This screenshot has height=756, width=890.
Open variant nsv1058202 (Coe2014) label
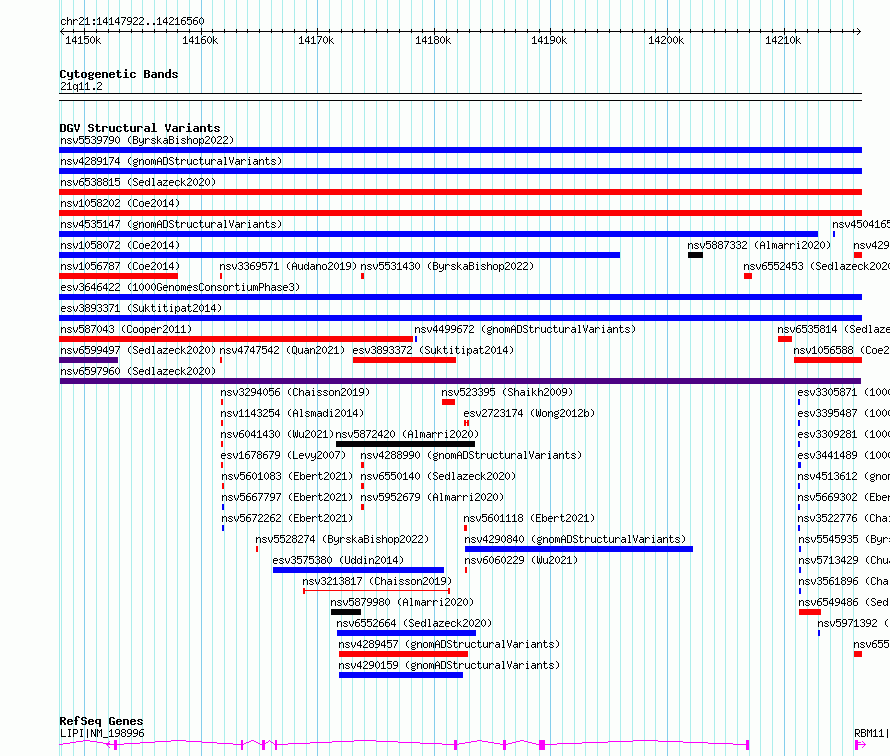coord(120,203)
